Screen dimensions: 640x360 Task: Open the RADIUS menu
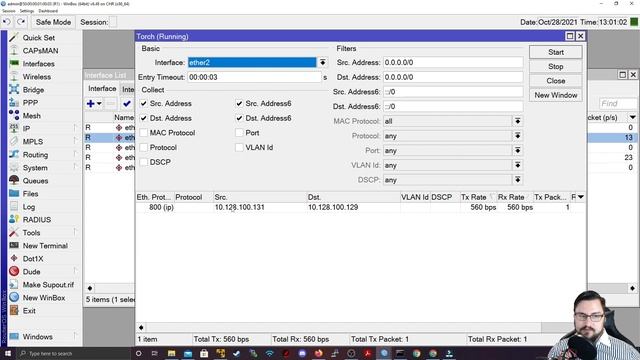click(37, 220)
